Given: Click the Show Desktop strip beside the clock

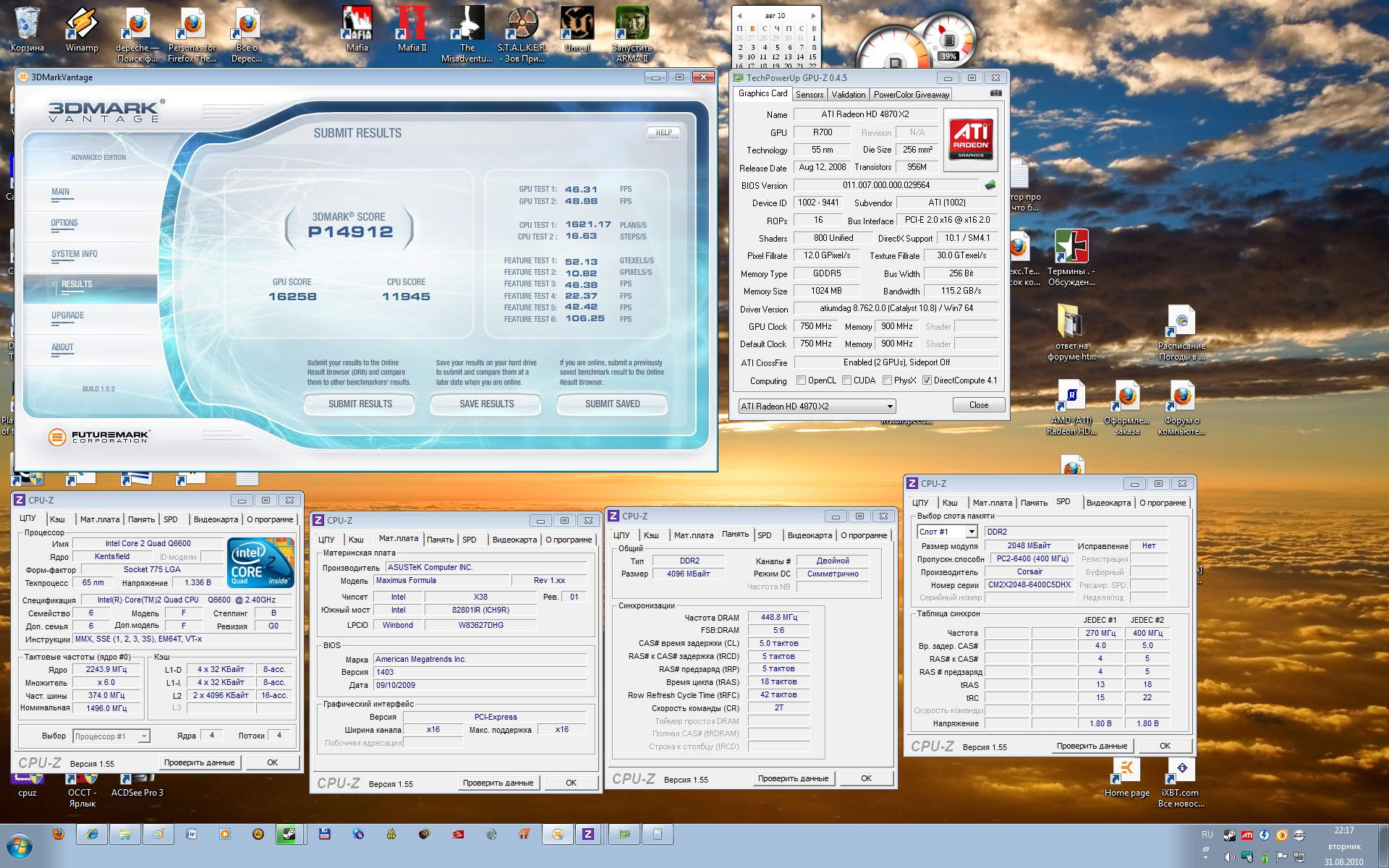Looking at the screenshot, I should (1383, 846).
